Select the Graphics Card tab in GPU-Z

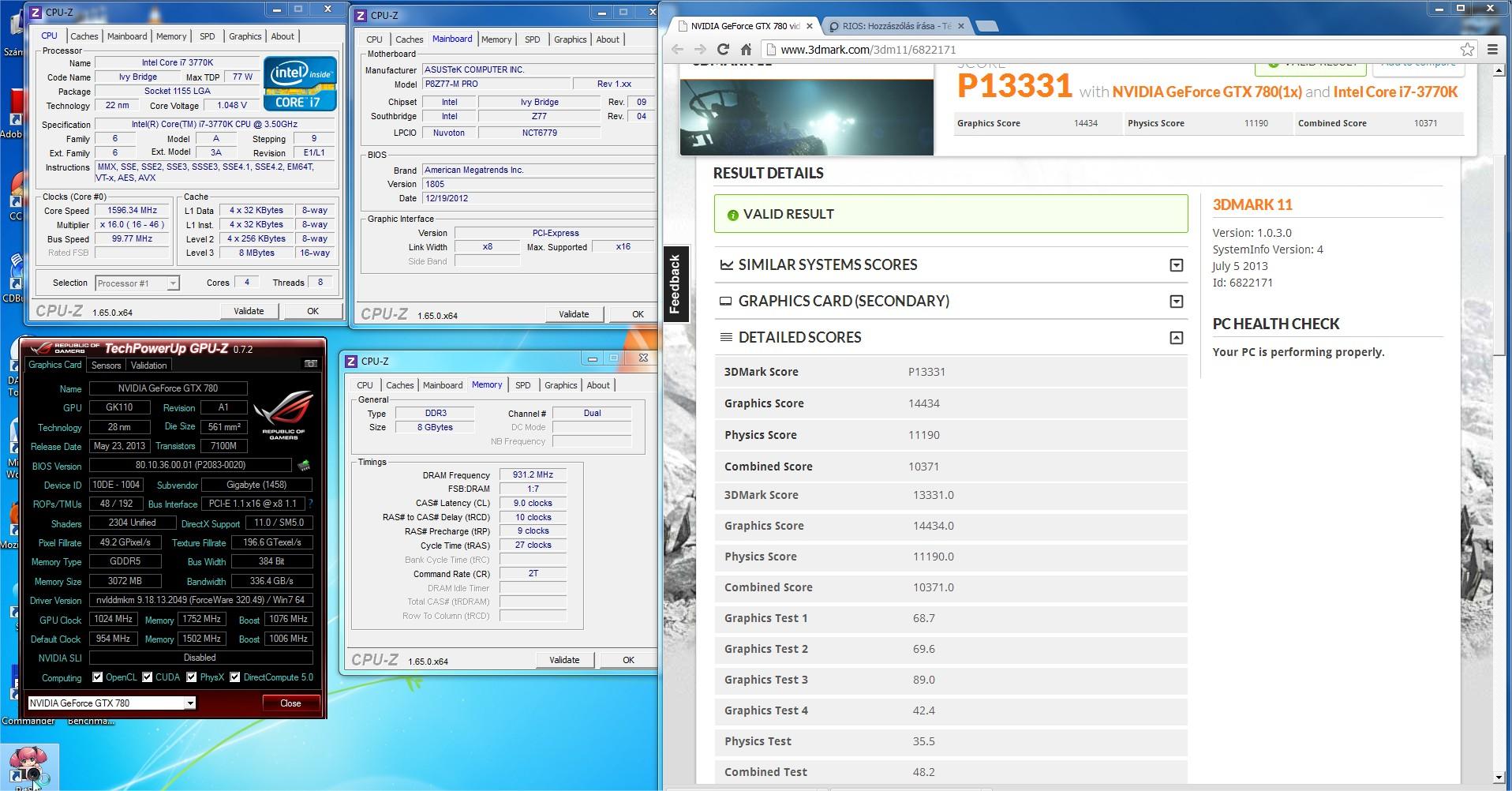click(55, 365)
